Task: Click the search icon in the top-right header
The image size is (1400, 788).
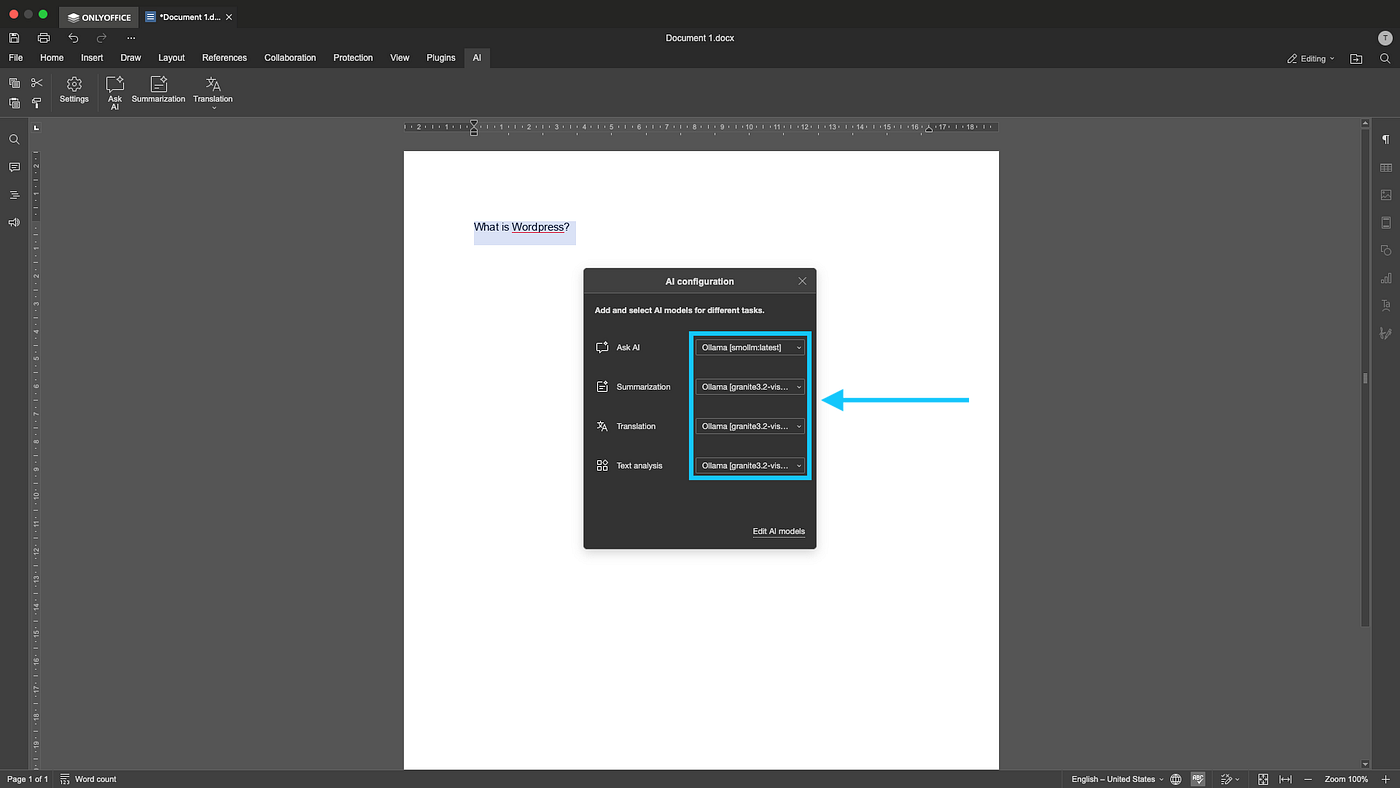Action: click(x=1385, y=59)
